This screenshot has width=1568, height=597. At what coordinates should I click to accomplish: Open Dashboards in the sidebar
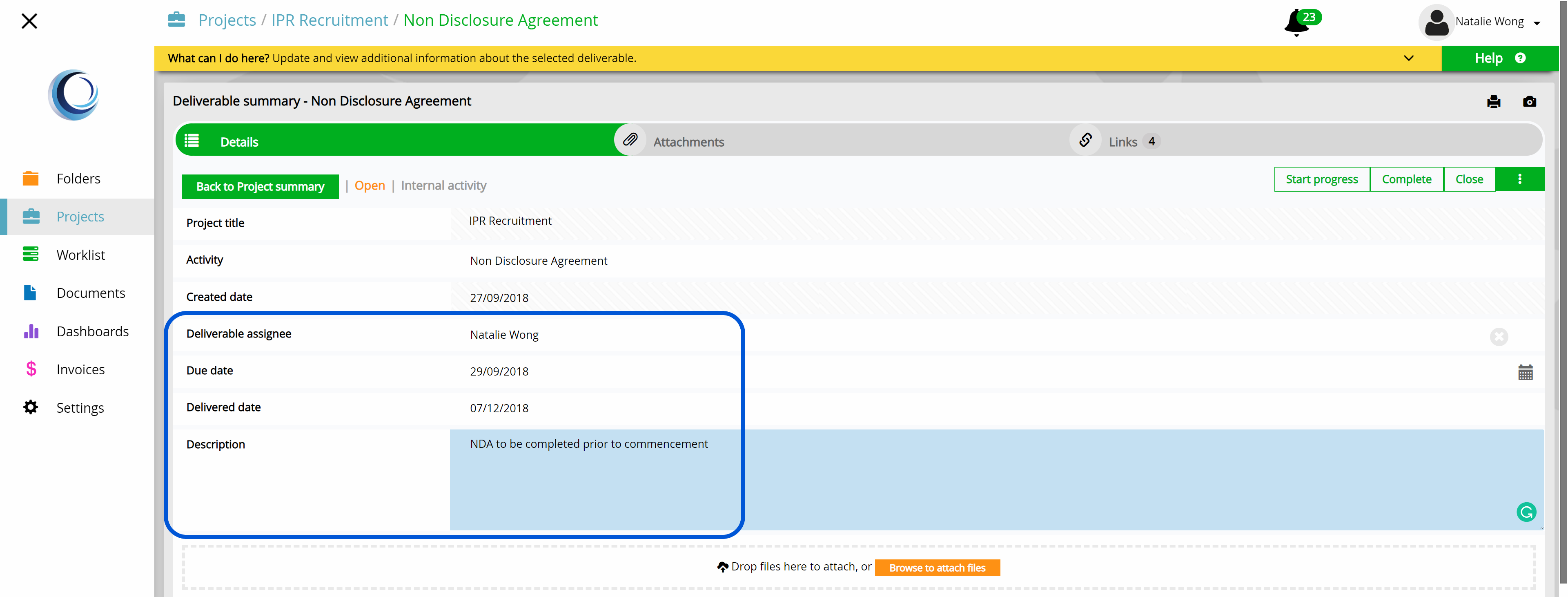coord(78,331)
